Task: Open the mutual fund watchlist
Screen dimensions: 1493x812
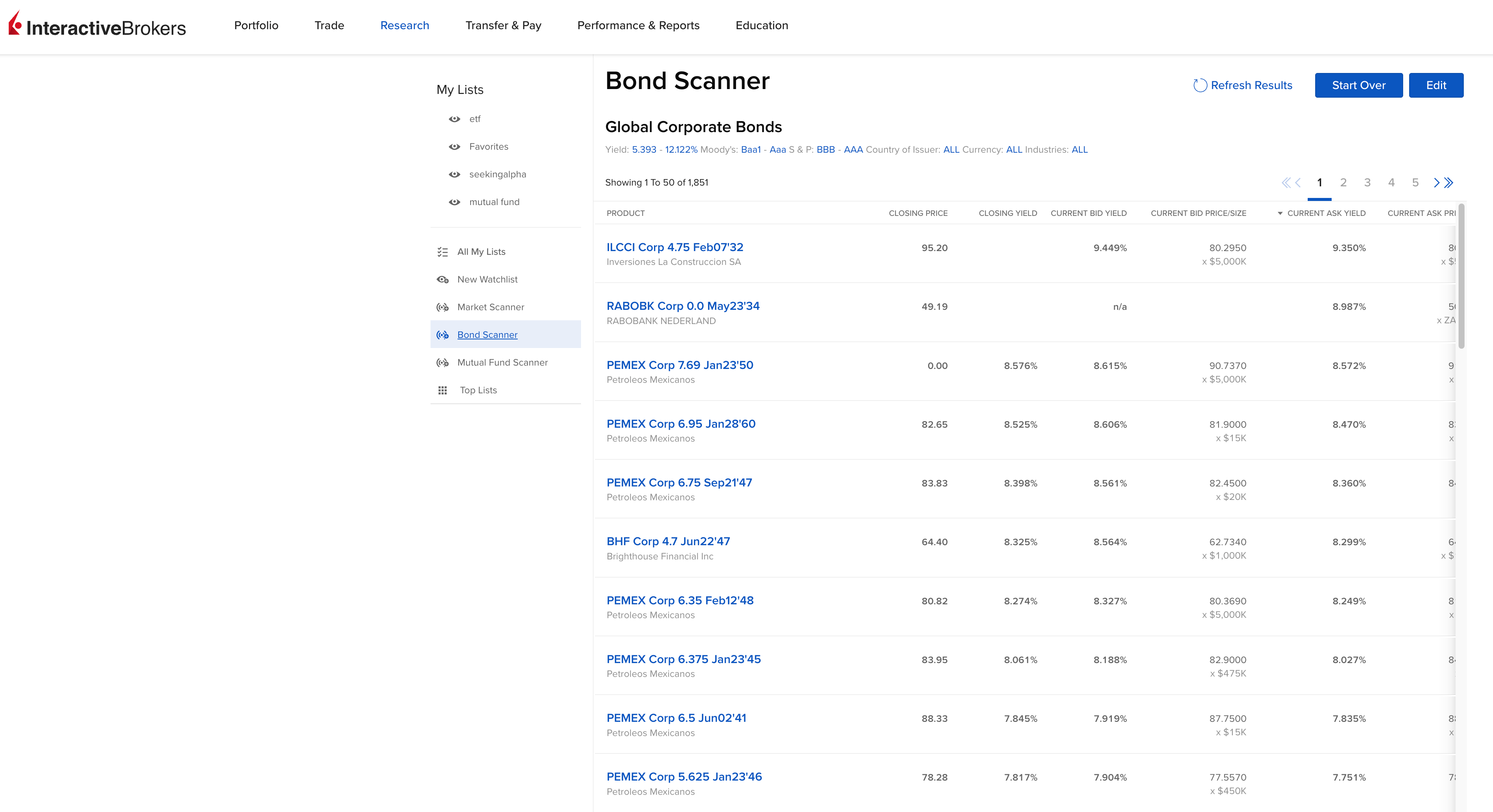Action: click(x=495, y=202)
